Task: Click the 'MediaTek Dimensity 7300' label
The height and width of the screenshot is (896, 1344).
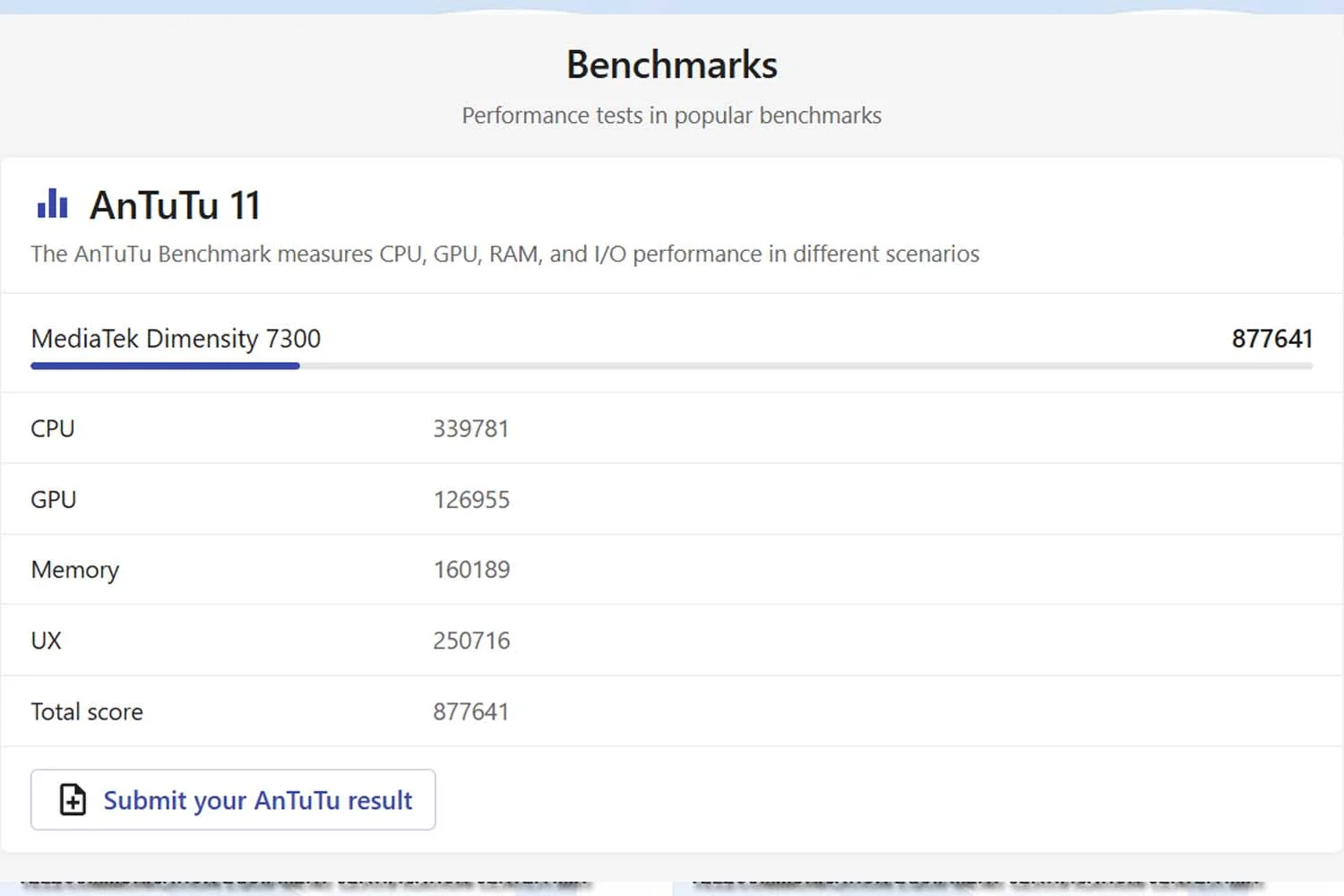Action: [x=176, y=339]
